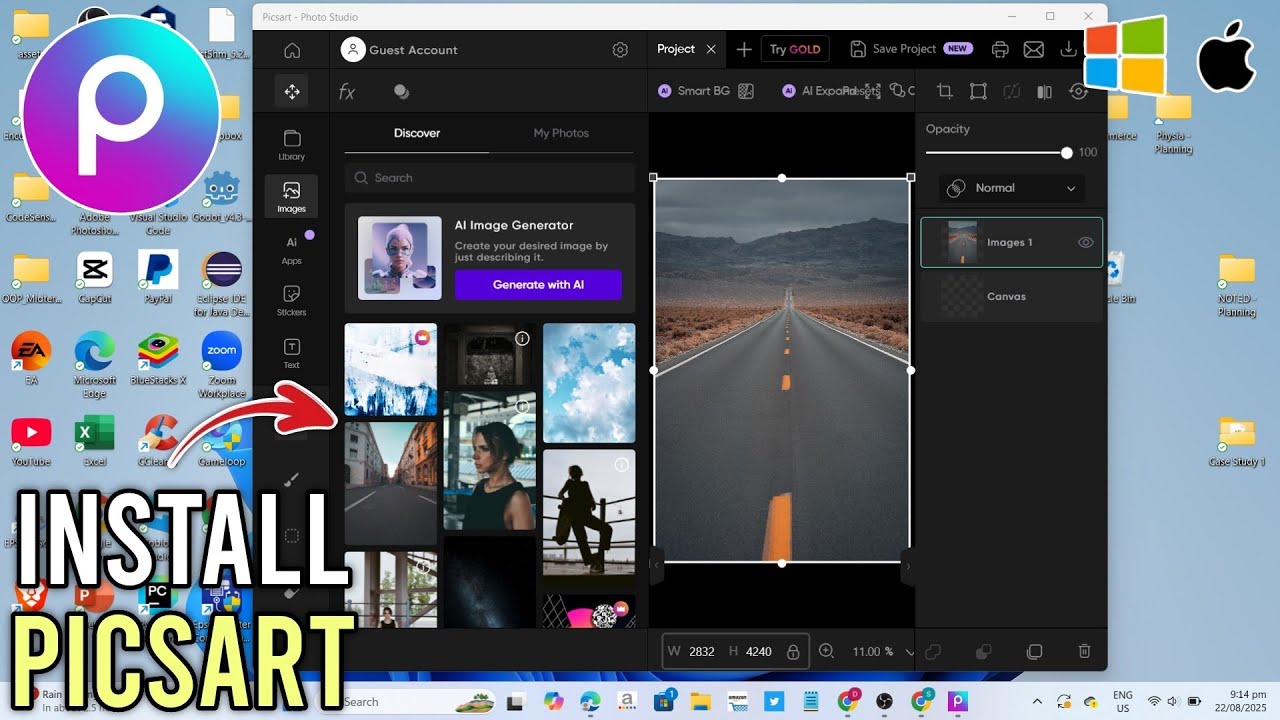Open the AI Apps section
Screen dimensions: 1280x720
coord(292,249)
